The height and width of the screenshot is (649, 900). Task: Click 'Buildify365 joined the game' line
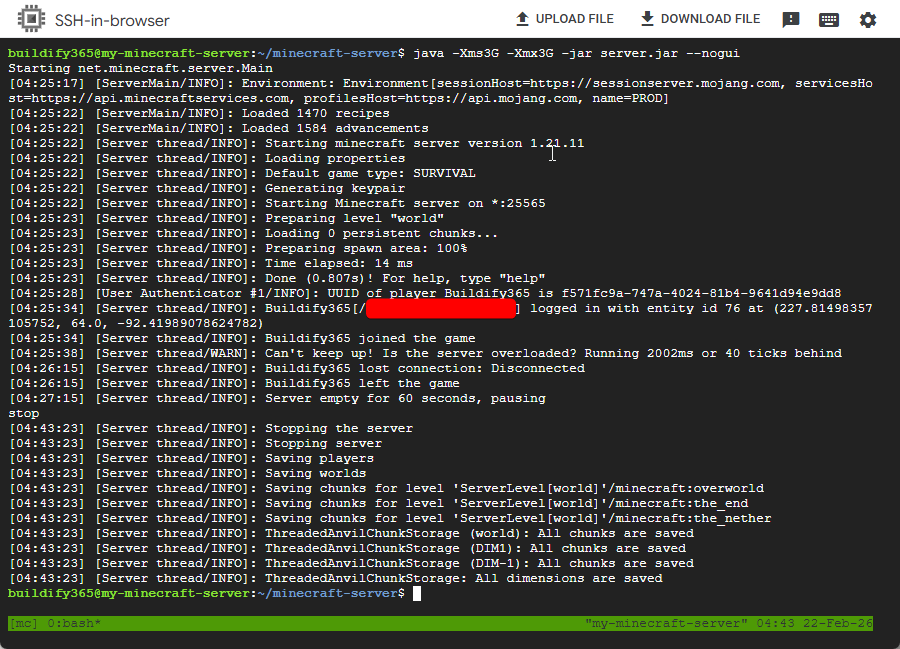click(x=242, y=338)
